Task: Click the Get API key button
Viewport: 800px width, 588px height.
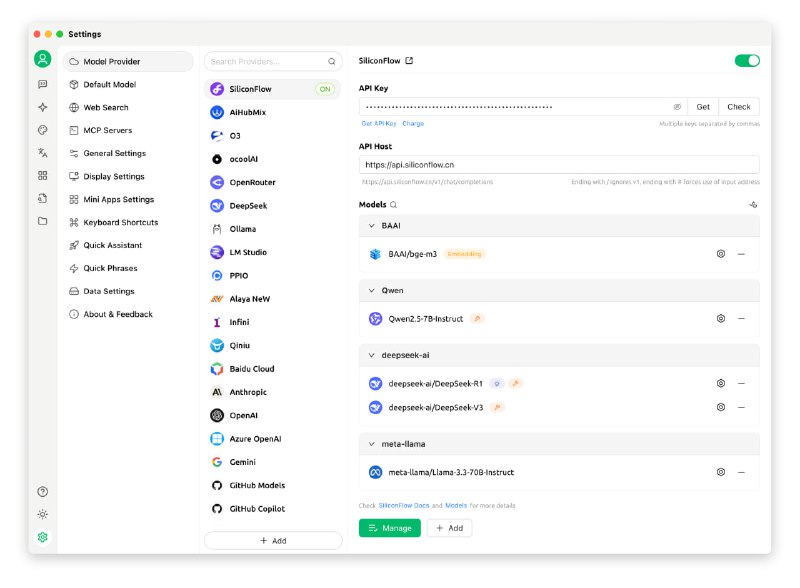Action: 703,107
